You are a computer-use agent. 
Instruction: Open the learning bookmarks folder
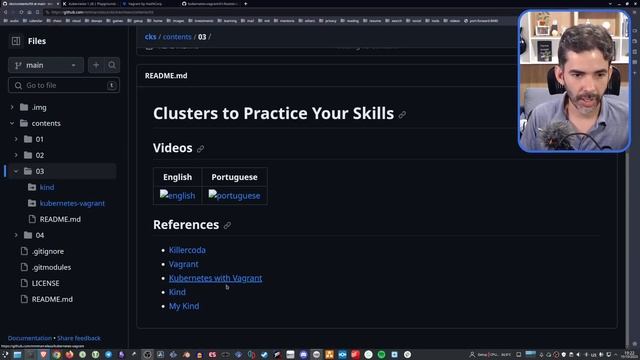[x=227, y=20]
